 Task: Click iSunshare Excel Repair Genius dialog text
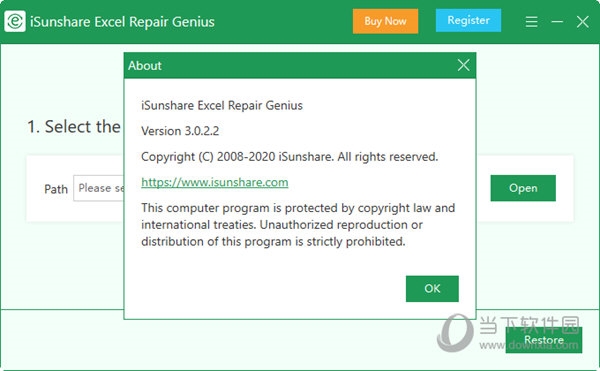(222, 105)
